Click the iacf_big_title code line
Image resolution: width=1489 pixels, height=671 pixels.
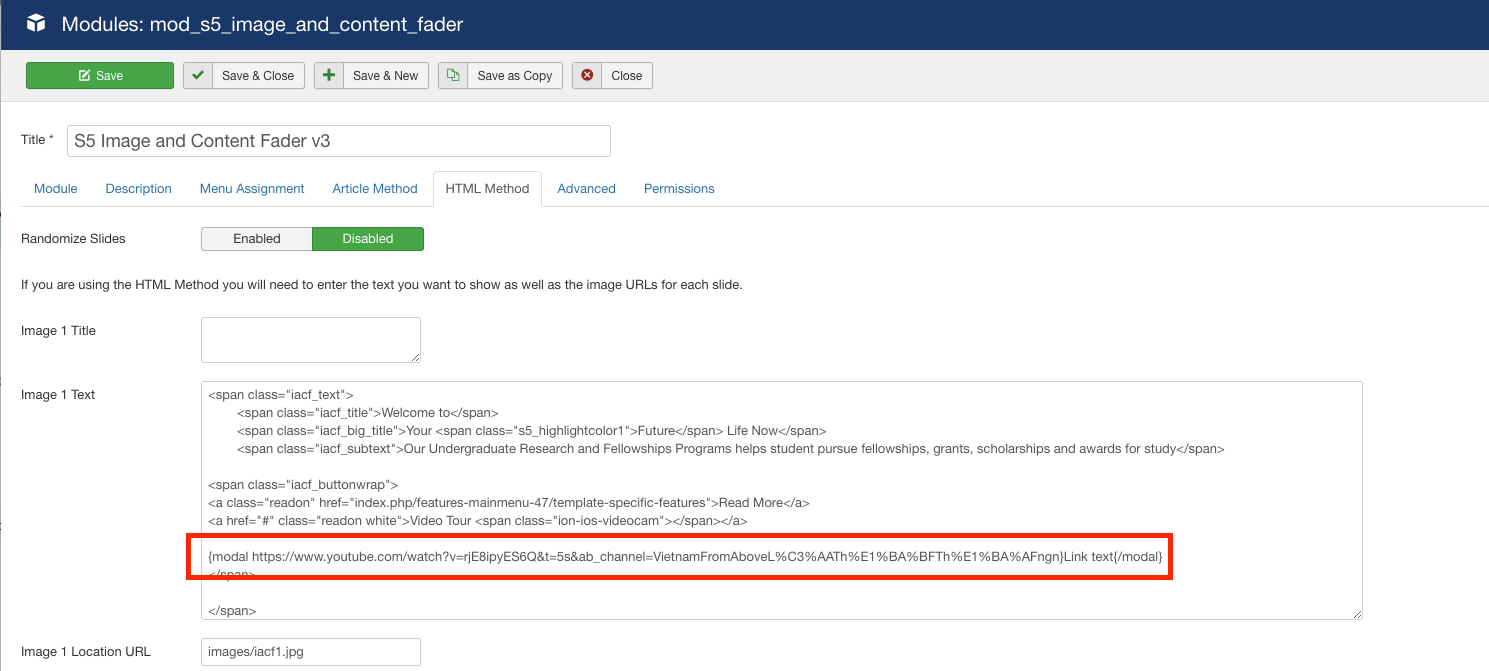pyautogui.click(x=532, y=430)
